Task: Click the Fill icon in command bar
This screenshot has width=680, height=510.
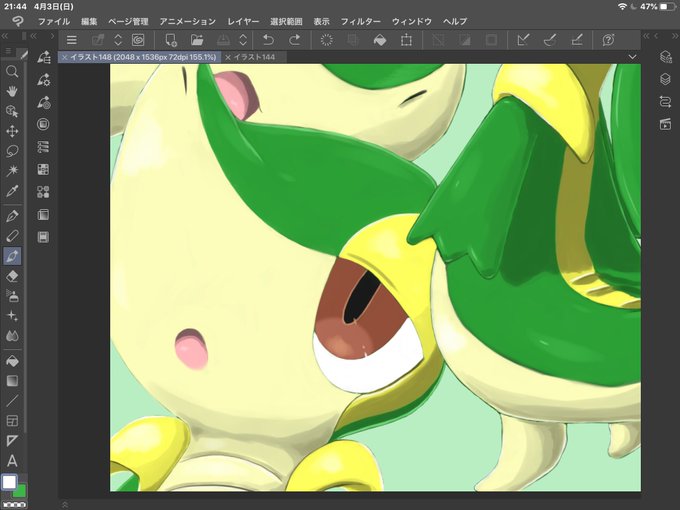Action: [379, 40]
